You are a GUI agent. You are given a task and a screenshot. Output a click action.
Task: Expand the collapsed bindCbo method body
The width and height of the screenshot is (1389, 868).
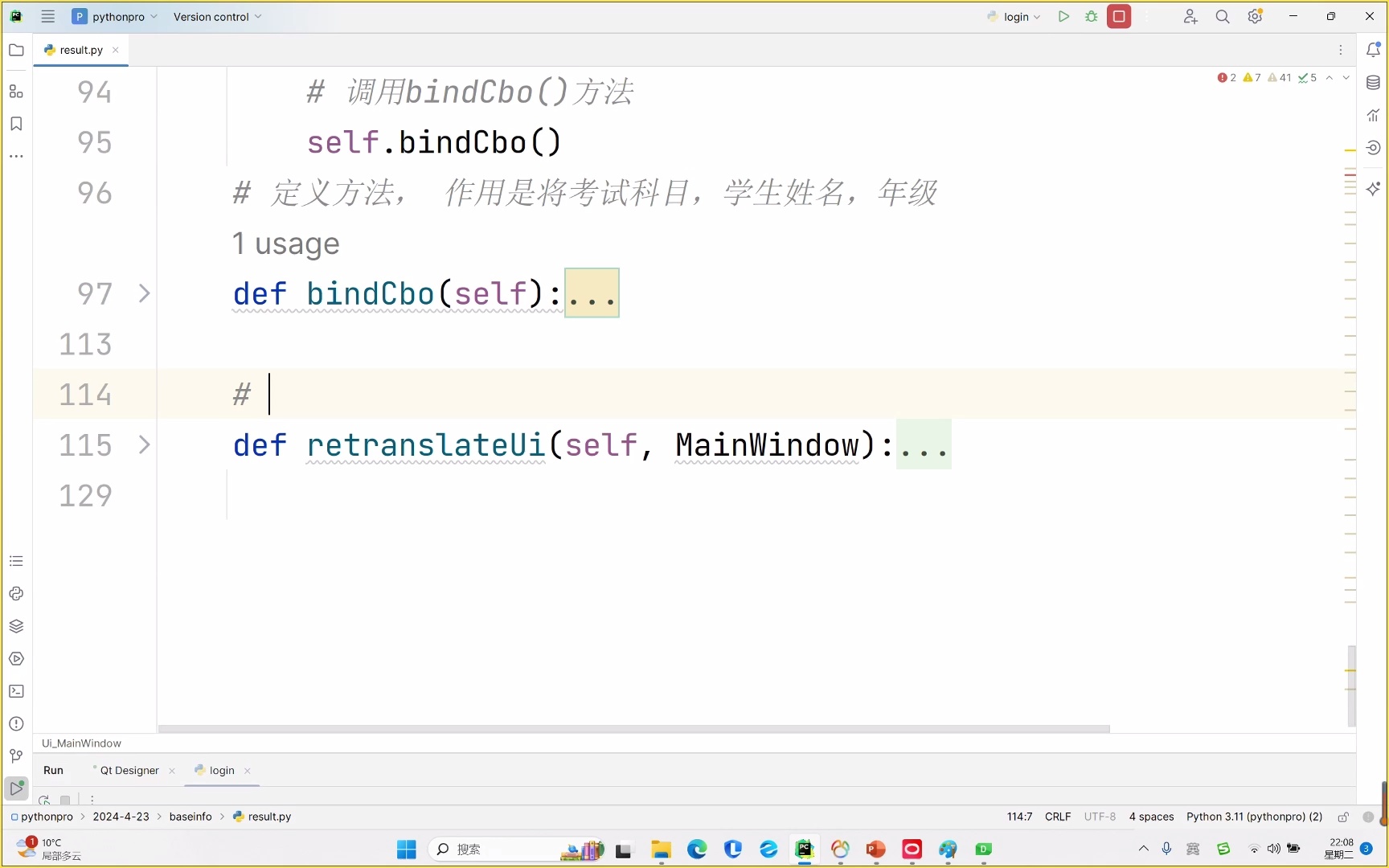point(592,293)
